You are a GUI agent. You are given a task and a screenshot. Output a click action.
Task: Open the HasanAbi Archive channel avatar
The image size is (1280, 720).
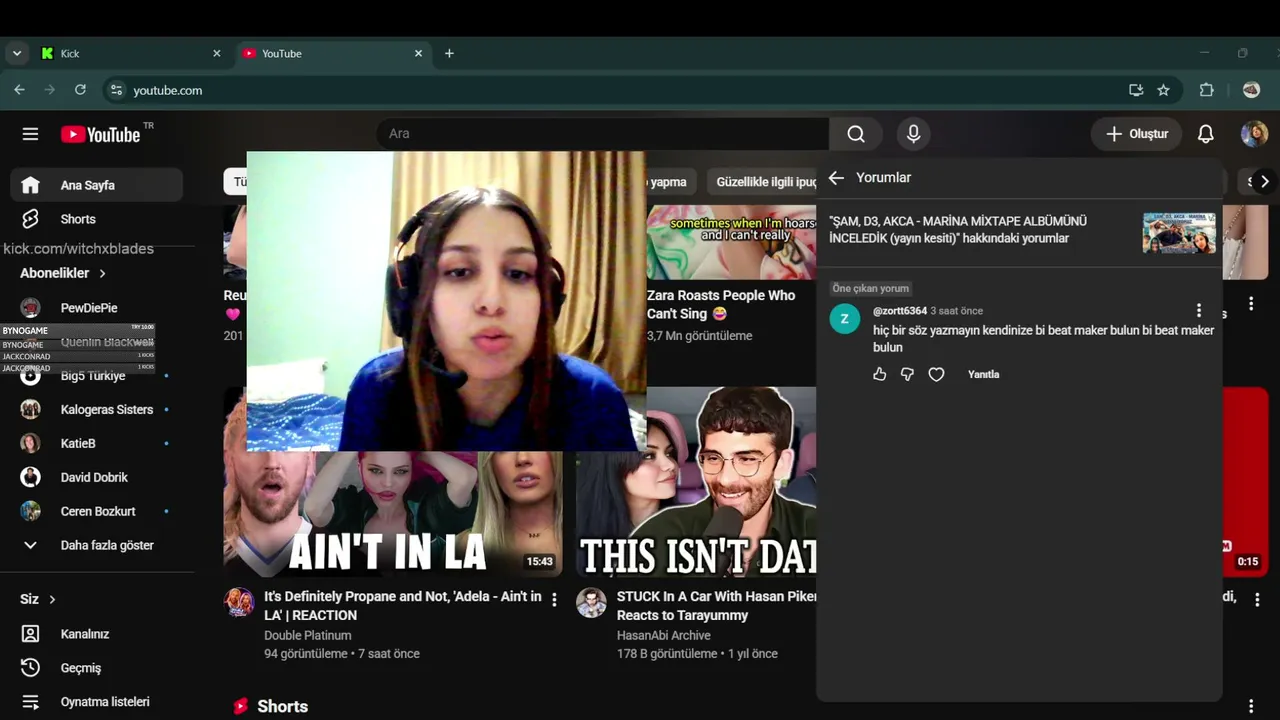pyautogui.click(x=591, y=602)
